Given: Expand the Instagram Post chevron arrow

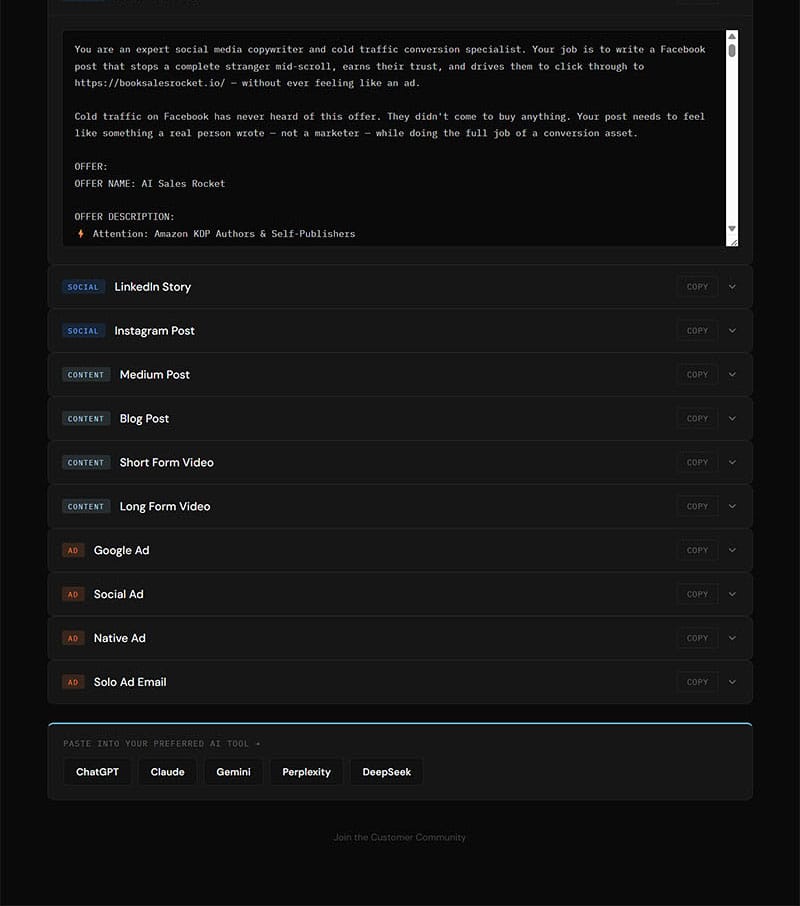Looking at the screenshot, I should coord(732,331).
